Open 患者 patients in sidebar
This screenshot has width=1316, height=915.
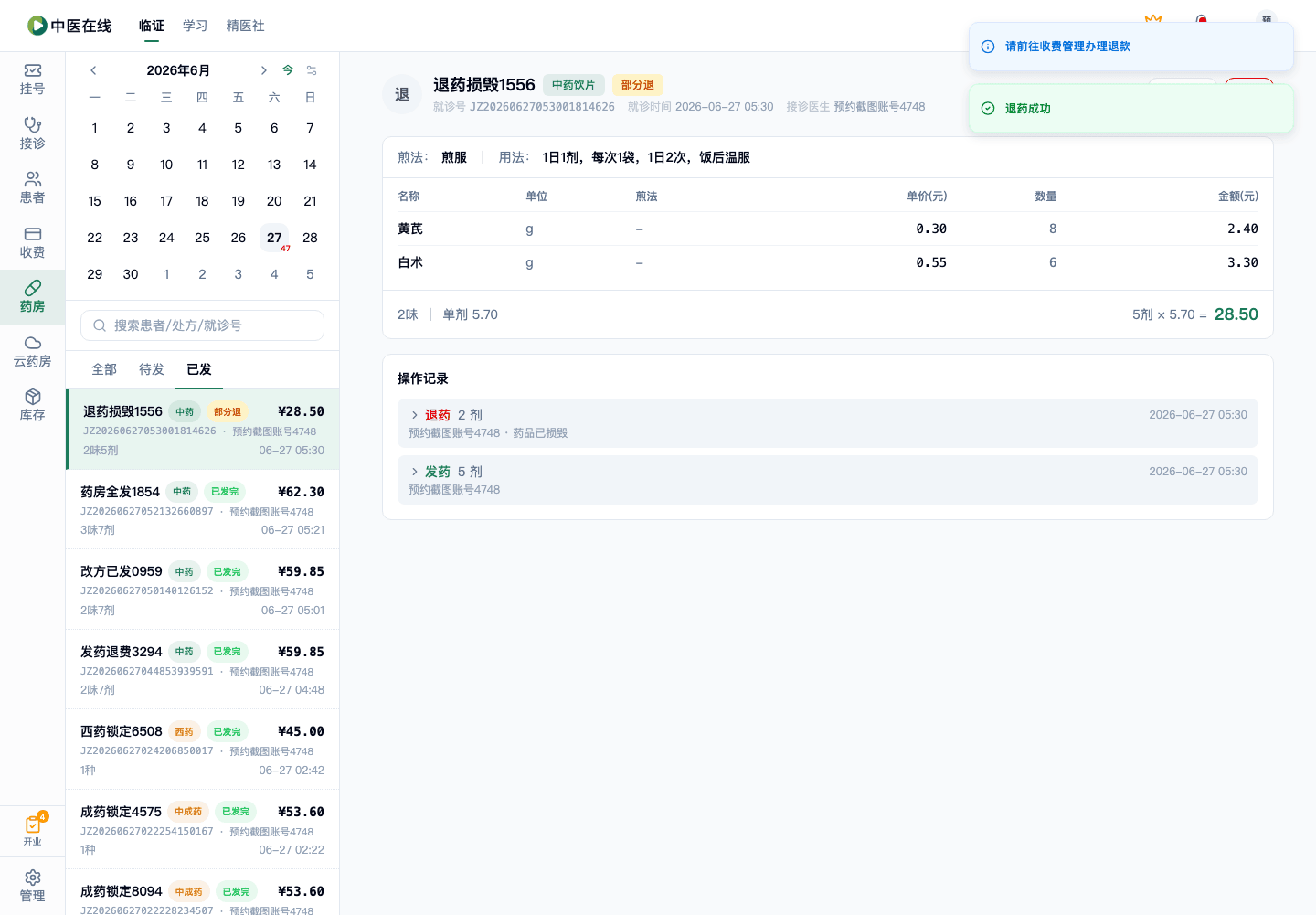coord(32,188)
